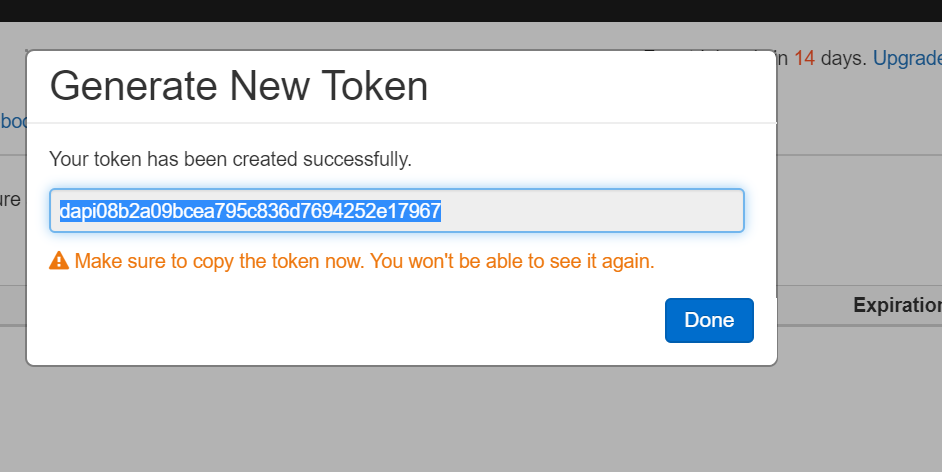This screenshot has width=942, height=472.
Task: Click the word "Token" in the dialog heading
Action: point(376,87)
